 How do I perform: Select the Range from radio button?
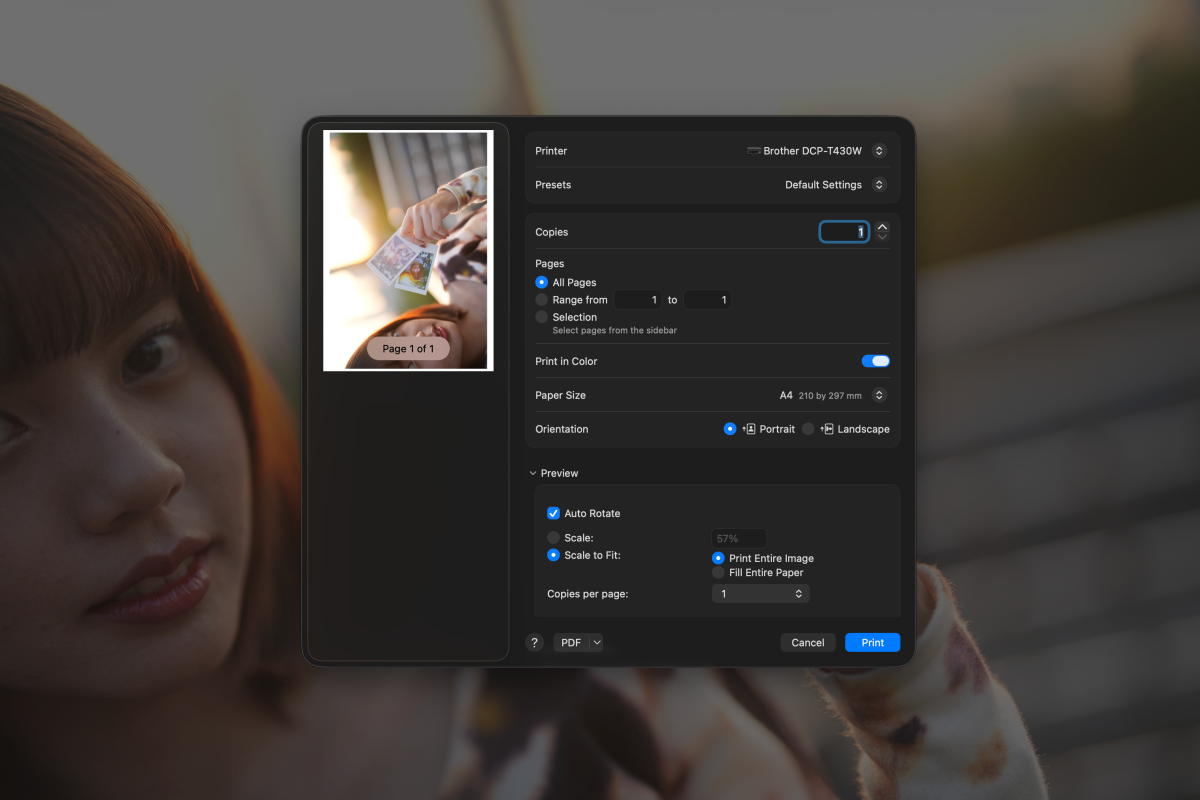[542, 300]
